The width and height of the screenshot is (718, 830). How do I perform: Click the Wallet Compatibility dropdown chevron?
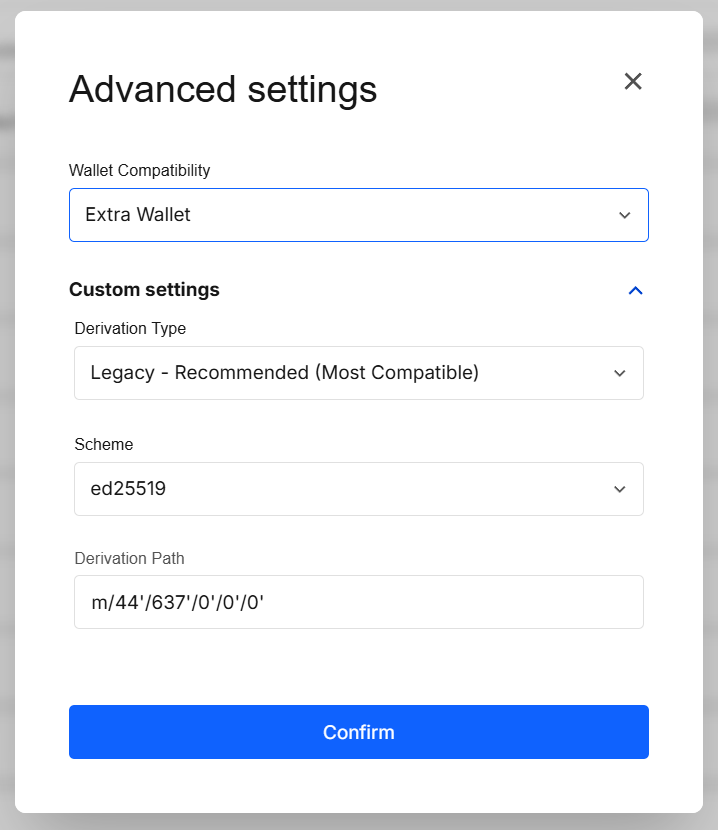tap(624, 214)
